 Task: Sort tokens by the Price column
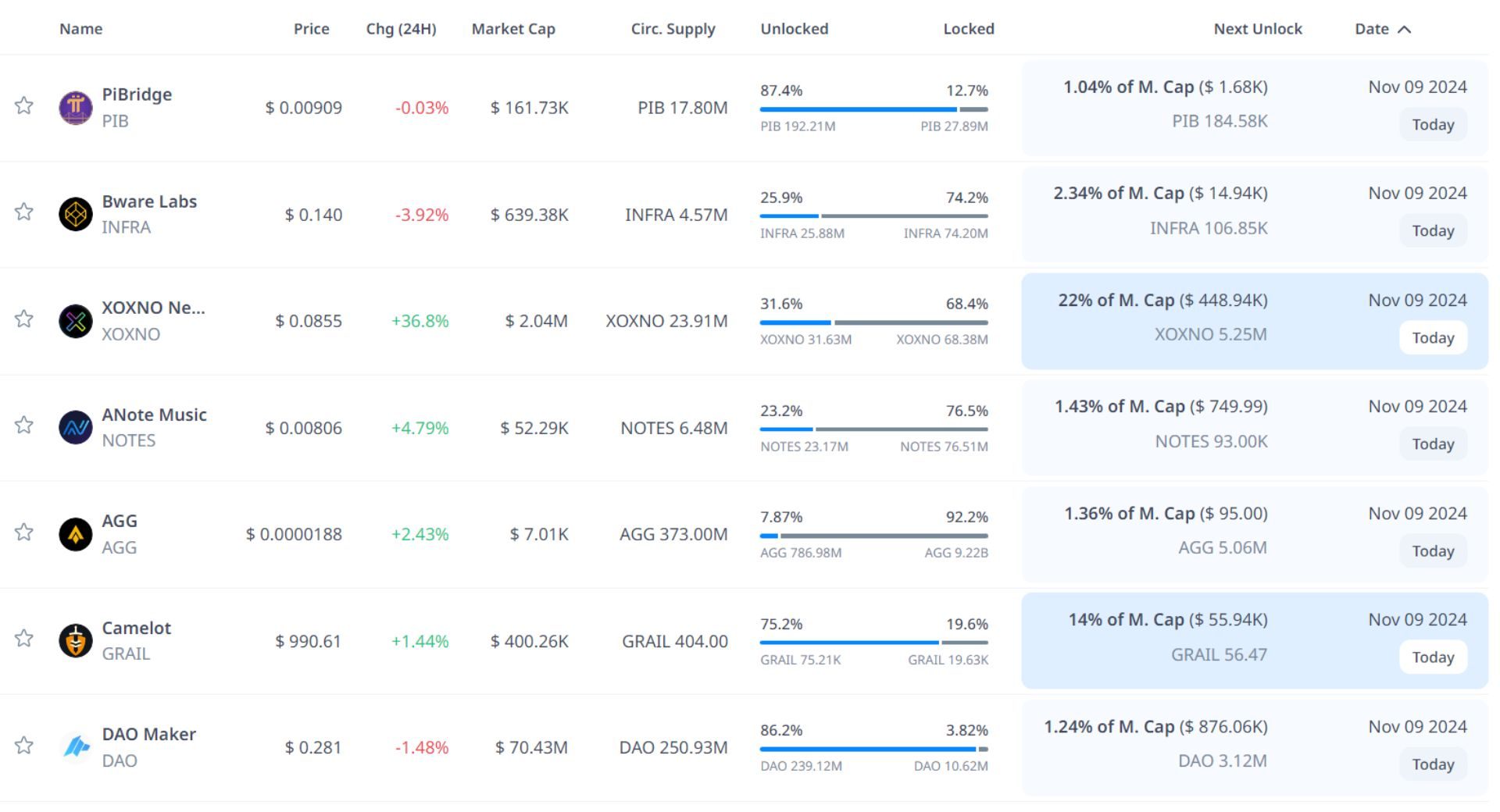coord(311,29)
